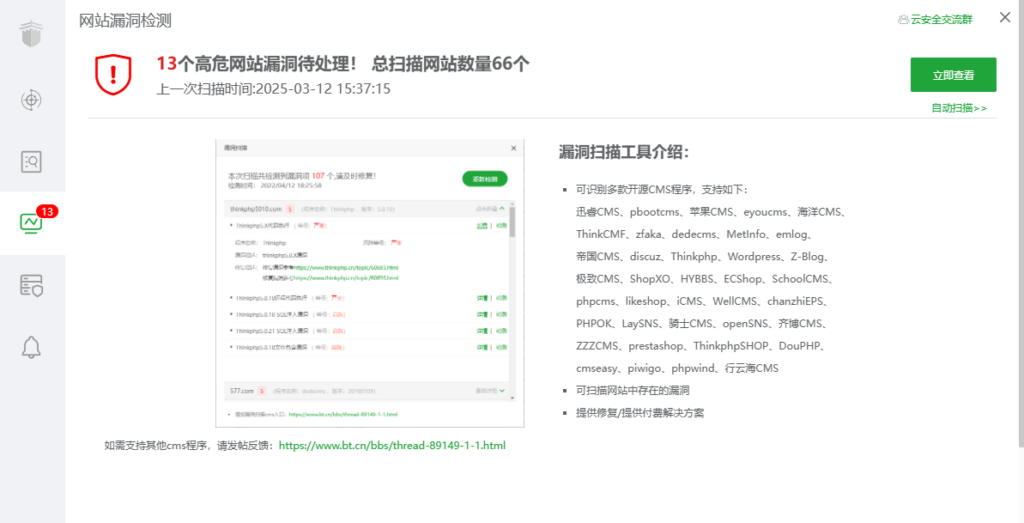The height and width of the screenshot is (523, 1024).
Task: Click the 立即查看 button
Action: click(x=953, y=75)
